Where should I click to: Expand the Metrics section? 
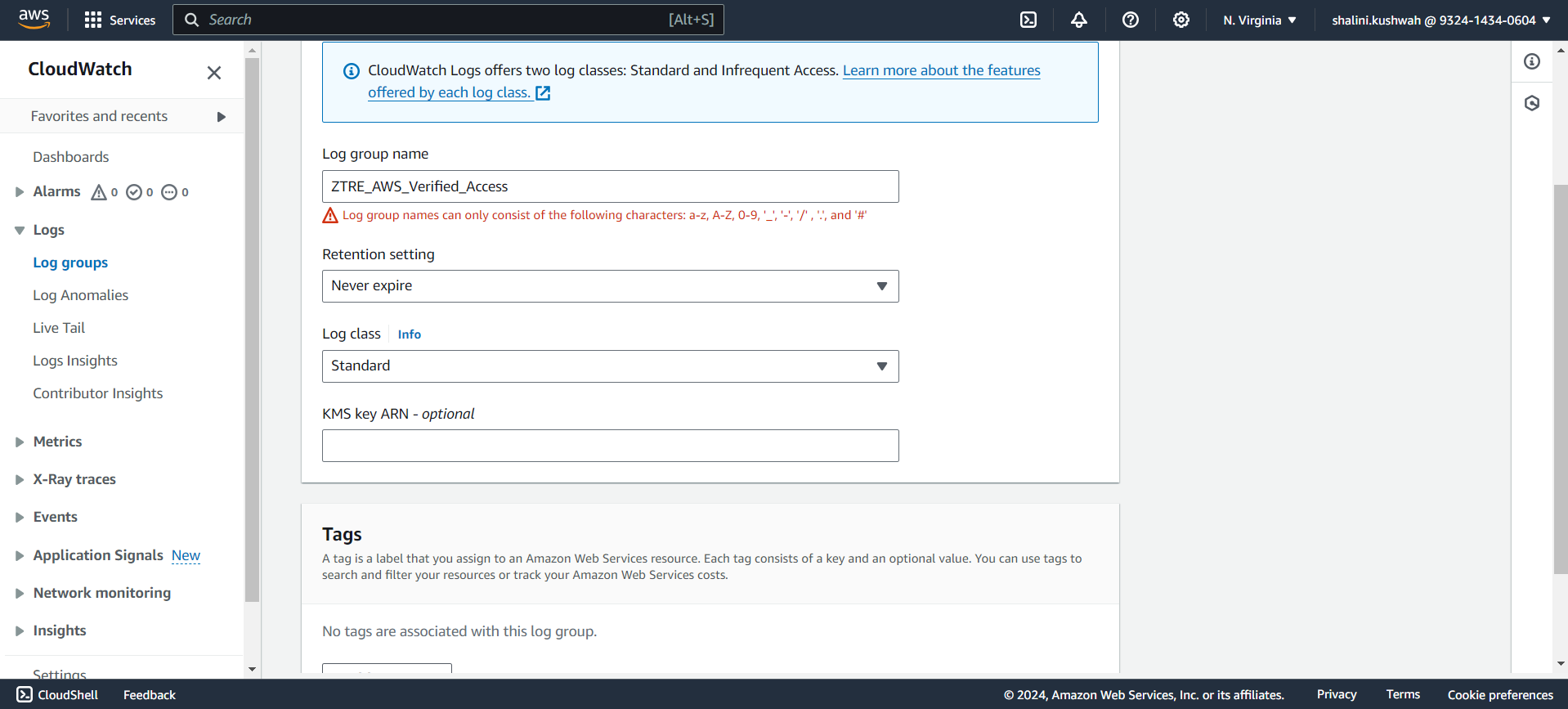pos(20,442)
